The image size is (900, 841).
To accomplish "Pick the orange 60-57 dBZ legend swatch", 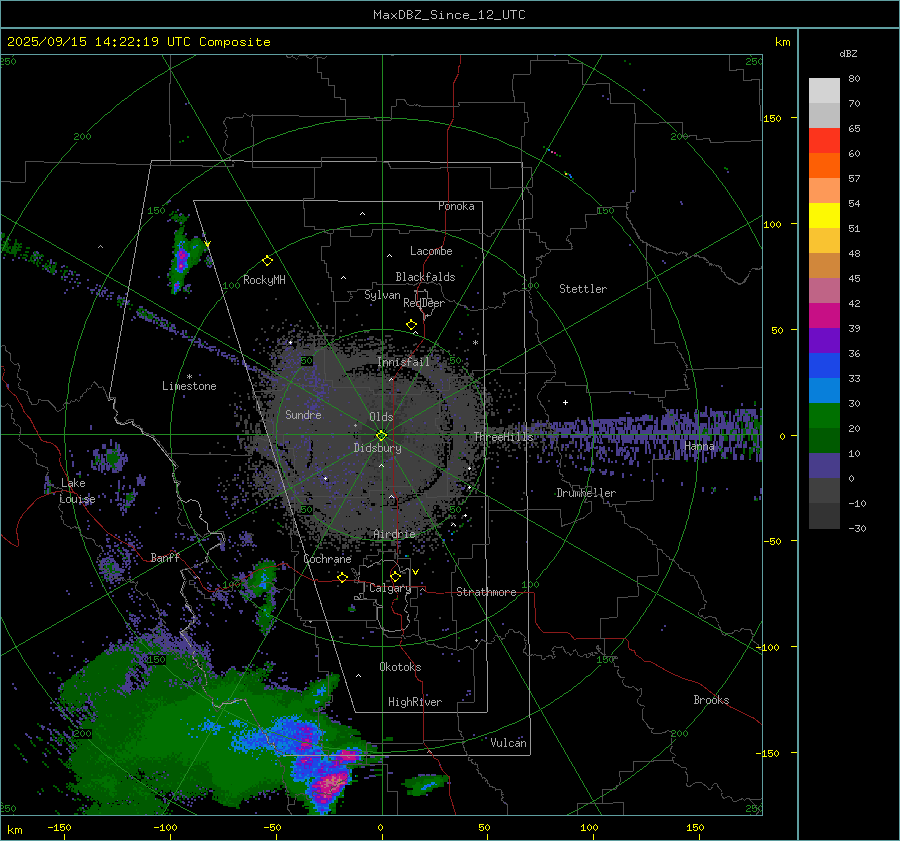I will point(824,166).
